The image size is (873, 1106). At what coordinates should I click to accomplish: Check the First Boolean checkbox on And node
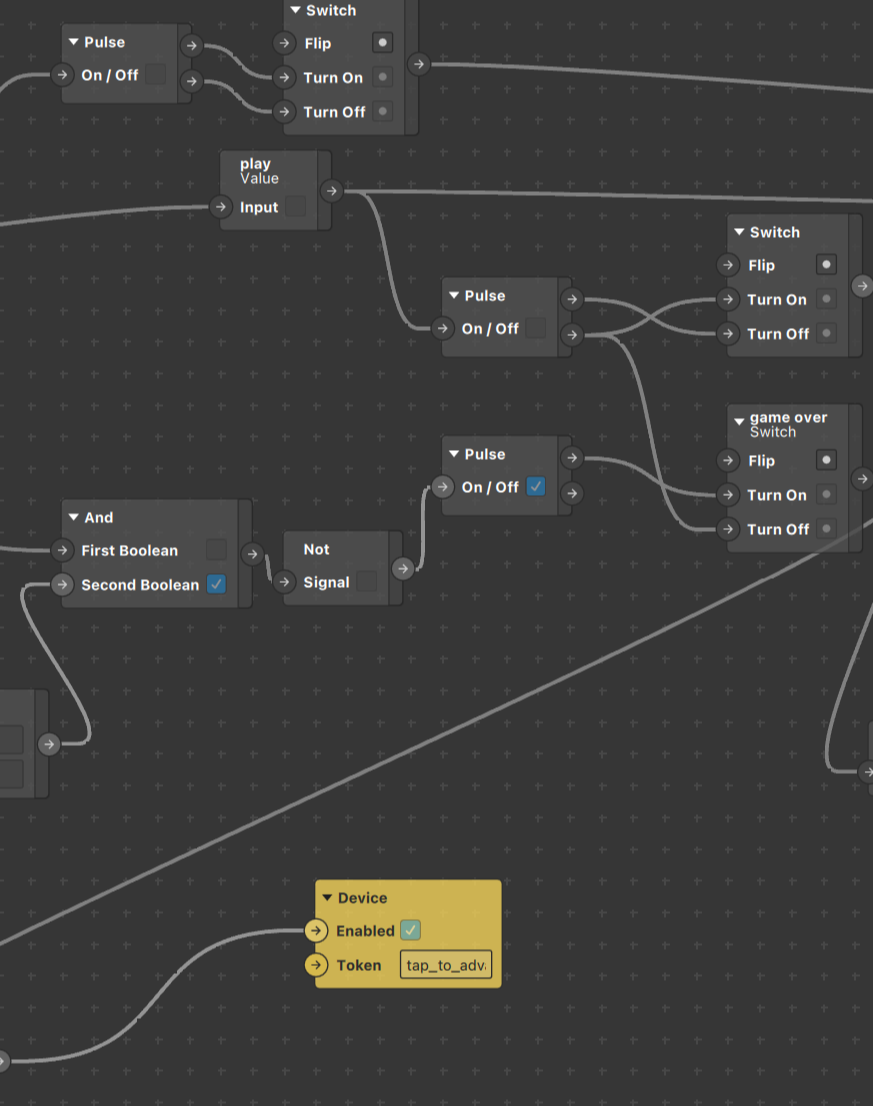coord(216,550)
